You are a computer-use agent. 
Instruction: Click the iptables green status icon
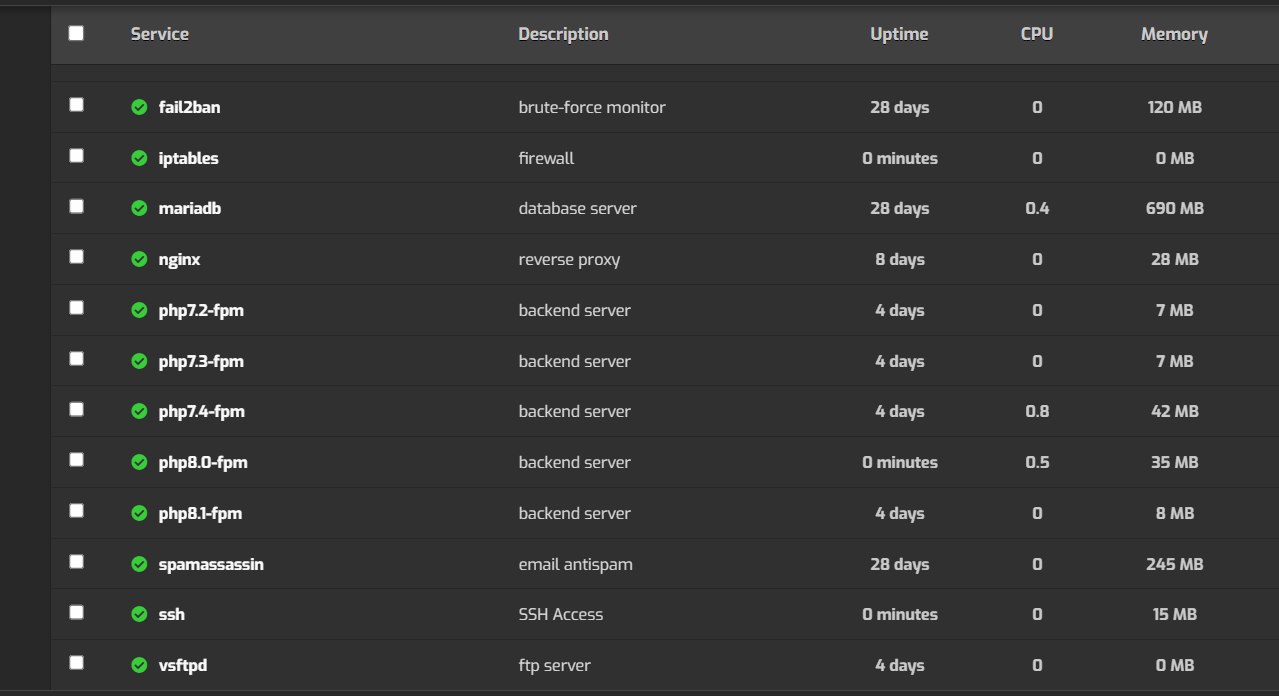point(139,158)
